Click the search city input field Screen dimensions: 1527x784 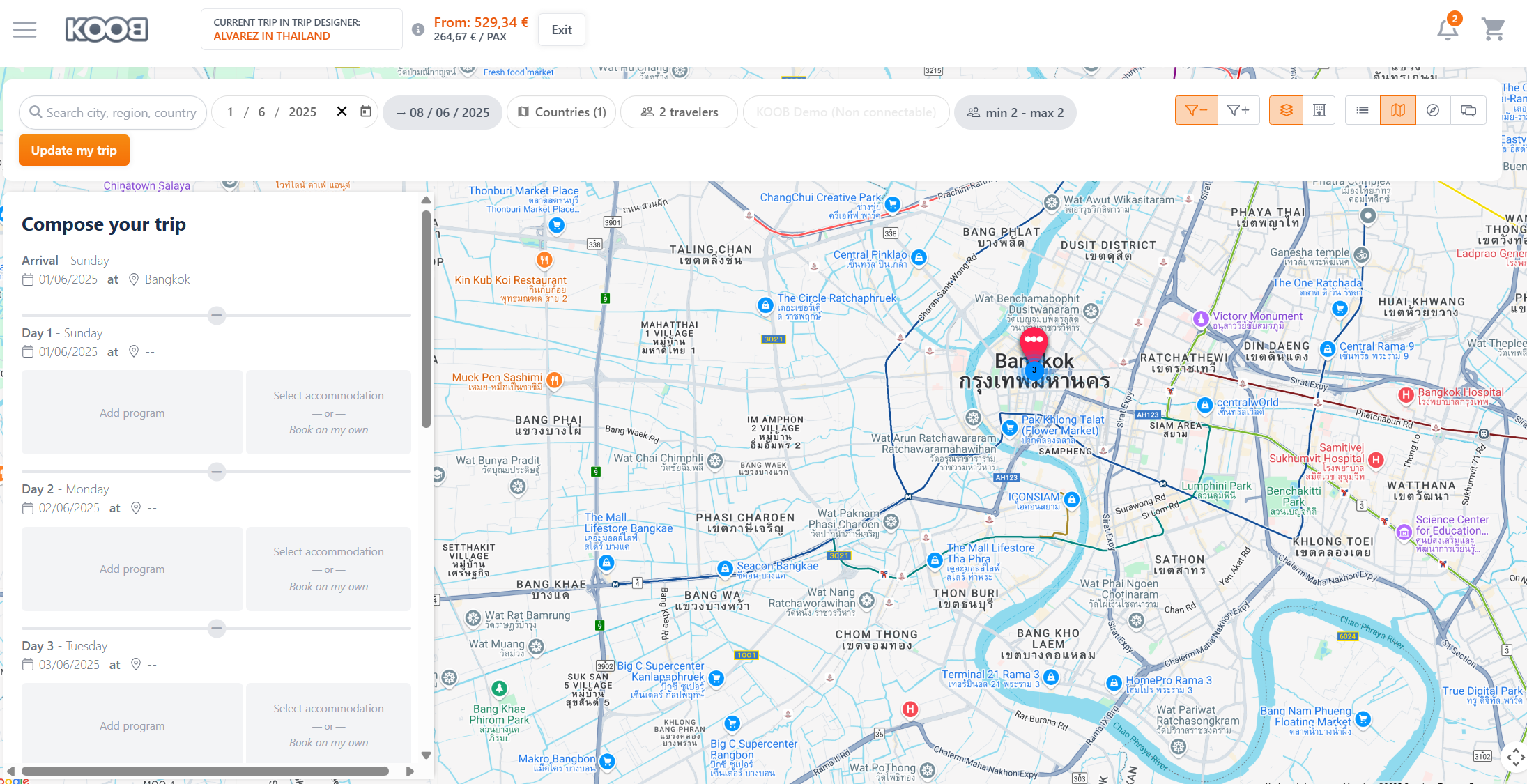click(x=121, y=112)
